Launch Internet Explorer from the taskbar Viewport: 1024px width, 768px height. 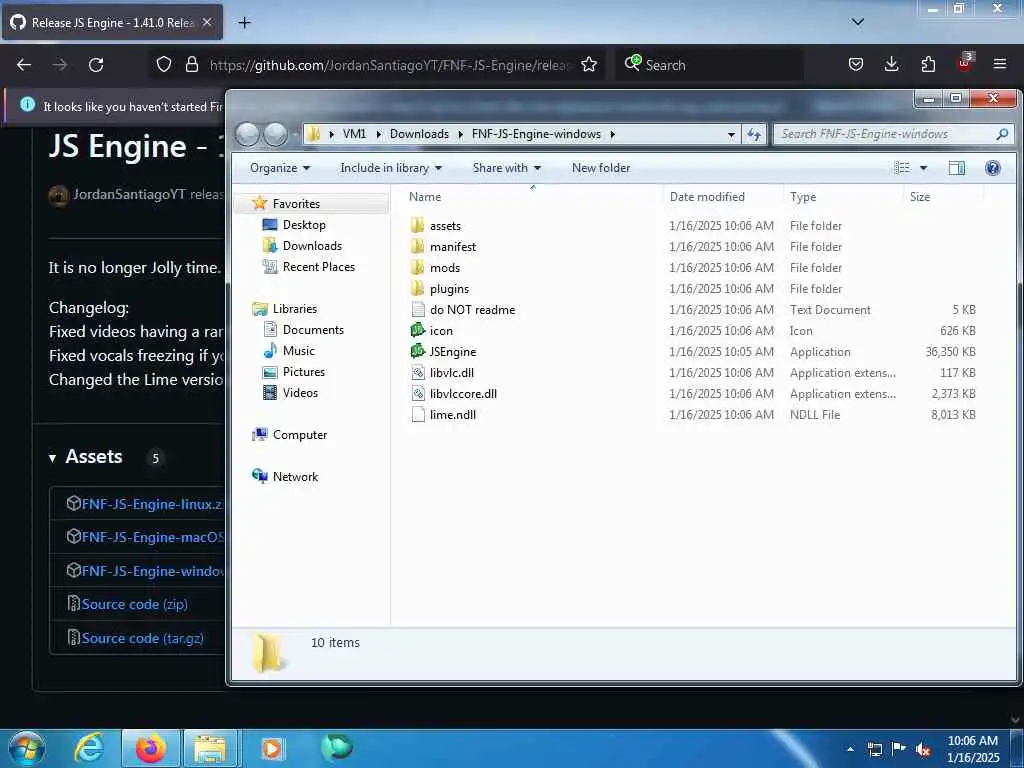(x=89, y=748)
